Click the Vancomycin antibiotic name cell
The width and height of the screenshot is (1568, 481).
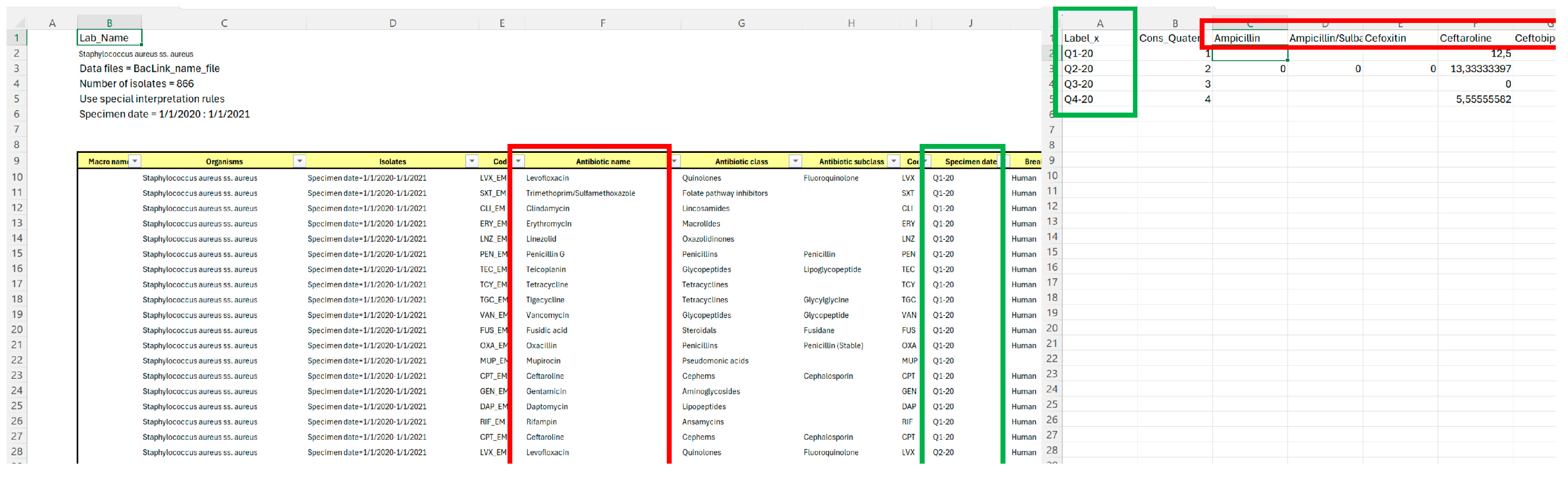pyautogui.click(x=547, y=315)
